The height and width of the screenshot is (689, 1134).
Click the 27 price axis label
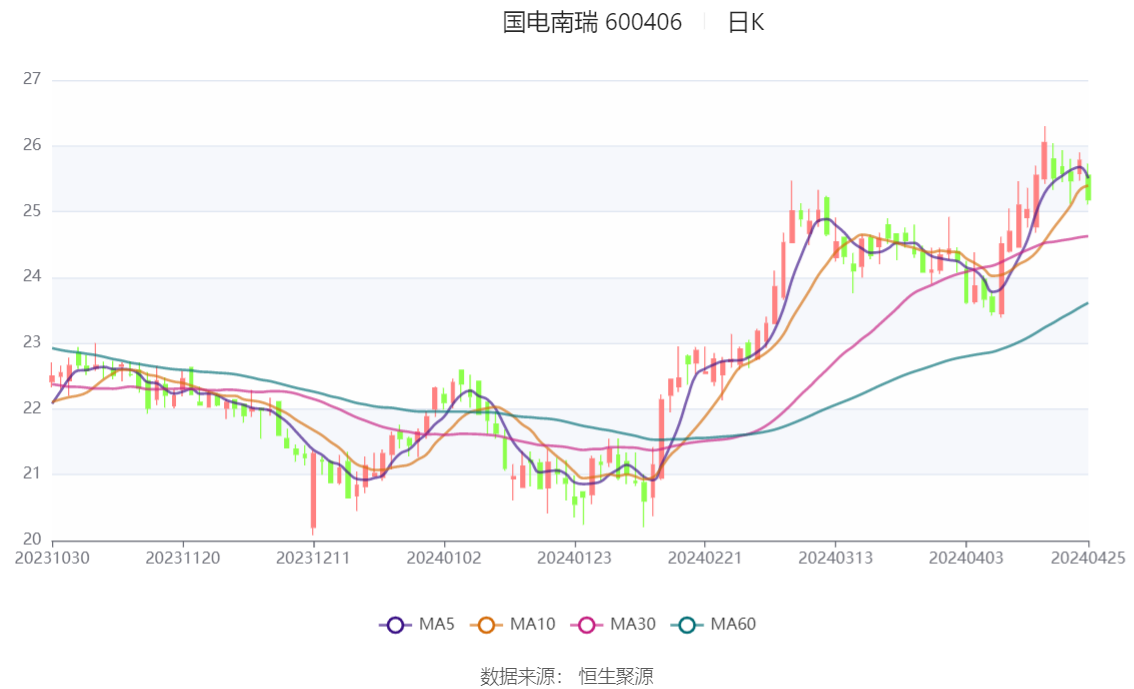coord(32,79)
